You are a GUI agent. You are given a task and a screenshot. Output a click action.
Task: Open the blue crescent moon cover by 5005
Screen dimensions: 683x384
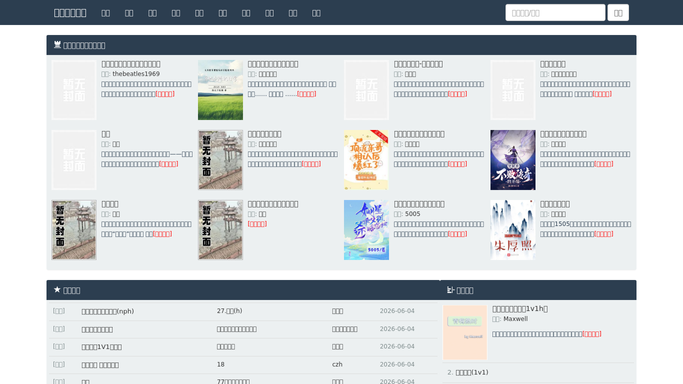tap(366, 230)
